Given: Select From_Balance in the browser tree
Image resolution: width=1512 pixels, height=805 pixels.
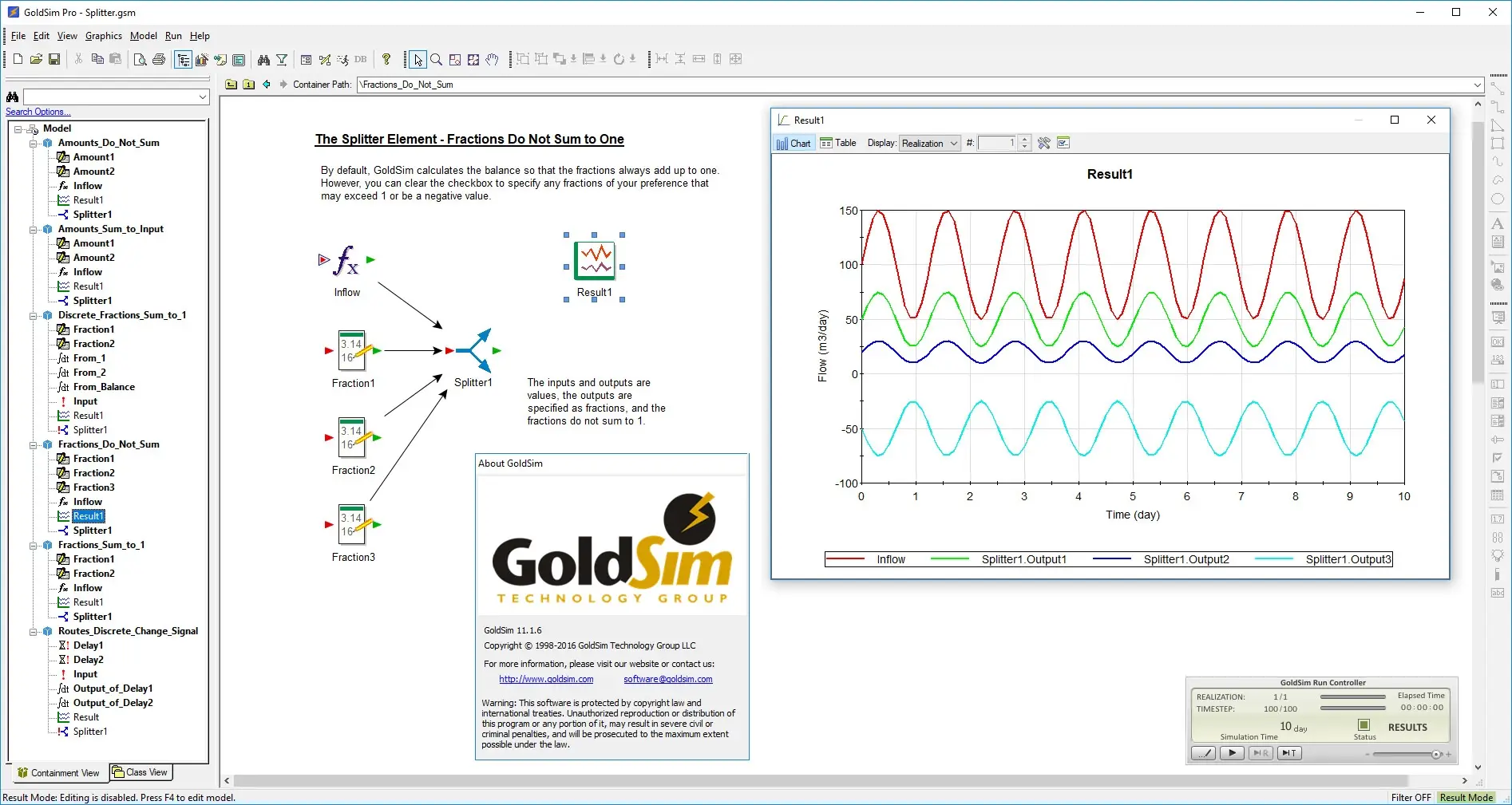Looking at the screenshot, I should [104, 387].
